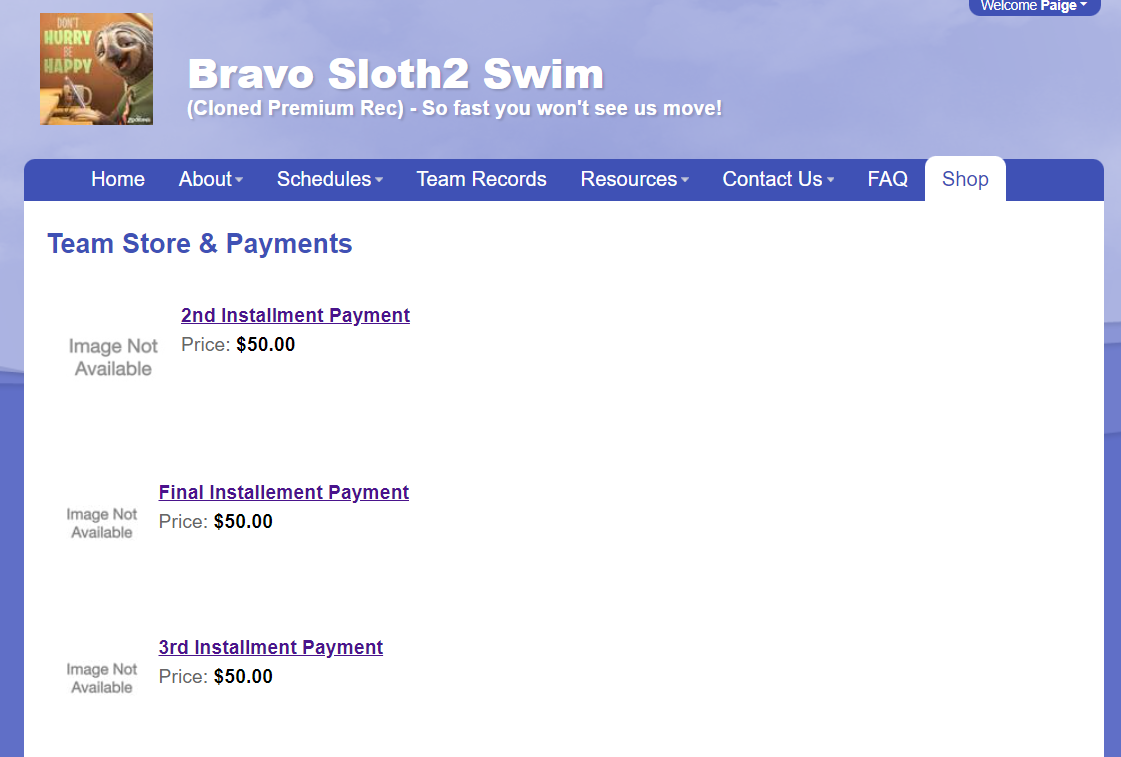This screenshot has height=757, width=1121.
Task: Expand the Resources menu
Action: tap(634, 179)
